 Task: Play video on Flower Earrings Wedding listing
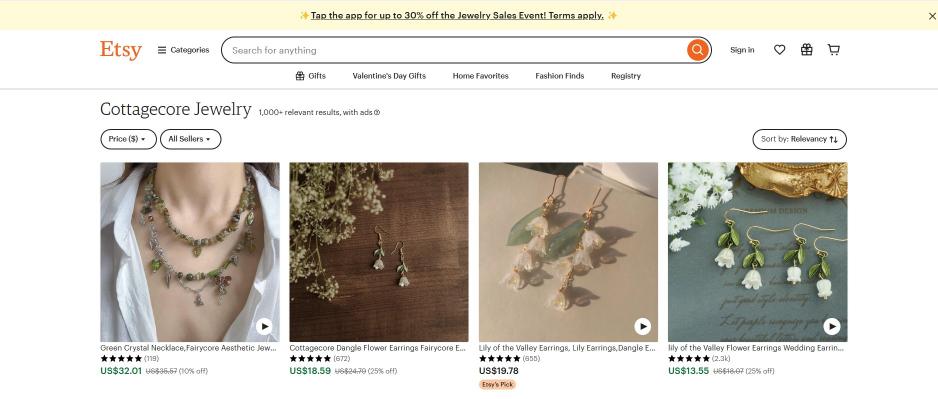pyautogui.click(x=832, y=327)
